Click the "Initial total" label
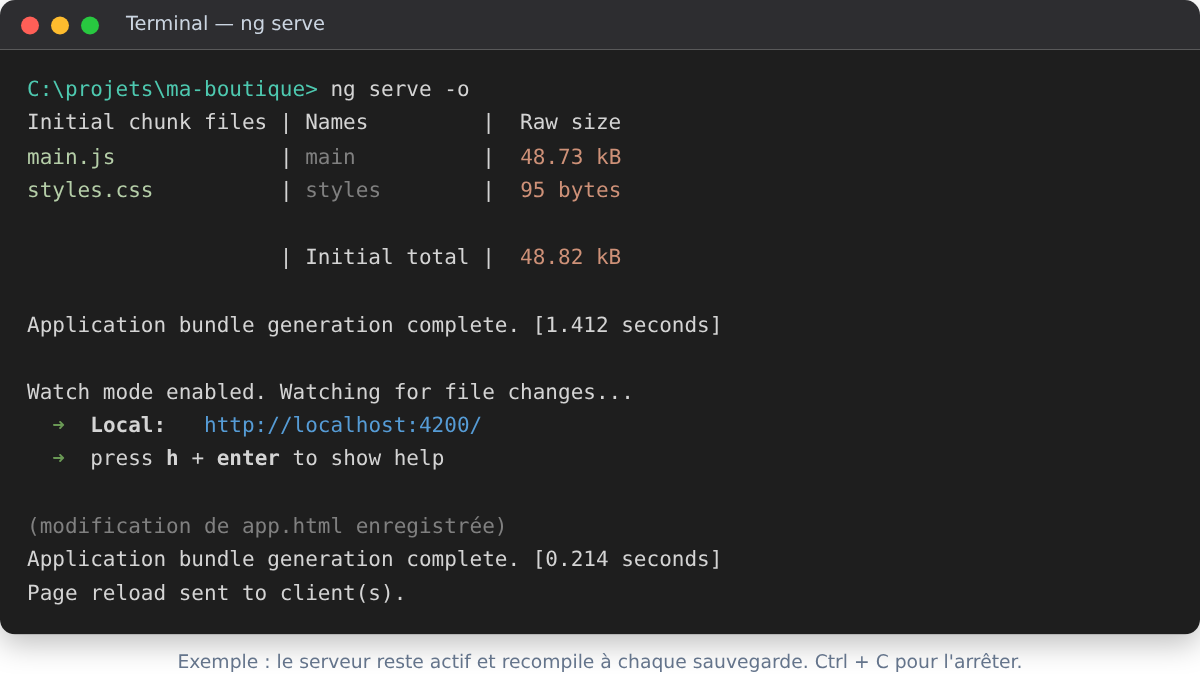 click(x=387, y=257)
